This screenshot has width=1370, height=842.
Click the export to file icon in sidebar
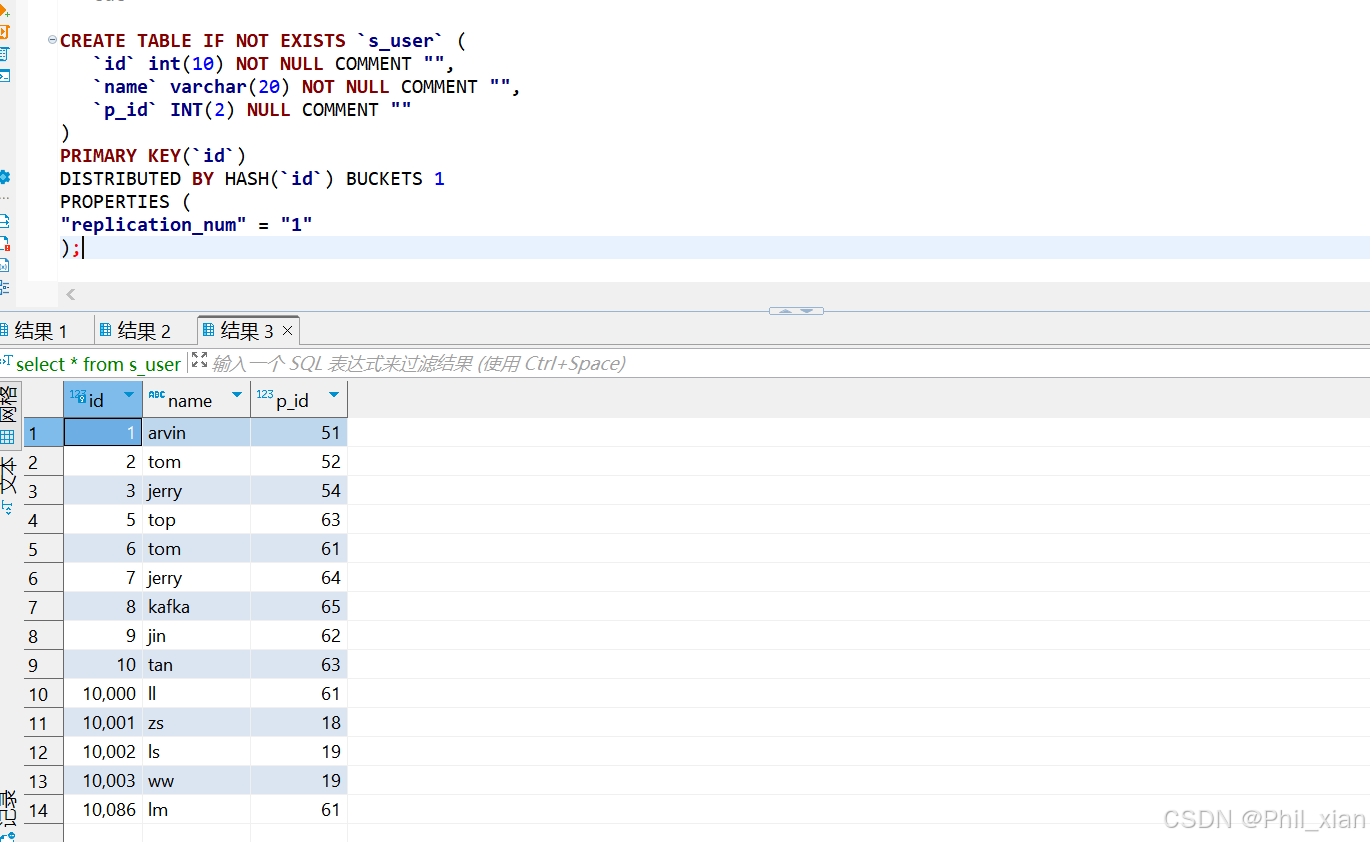click(4, 221)
